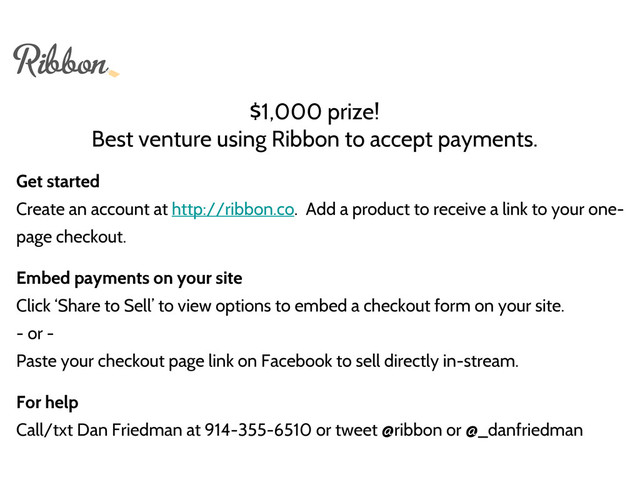This screenshot has width=640, height=480.
Task: Open the http://ribbon.co link
Action: pyautogui.click(x=233, y=210)
